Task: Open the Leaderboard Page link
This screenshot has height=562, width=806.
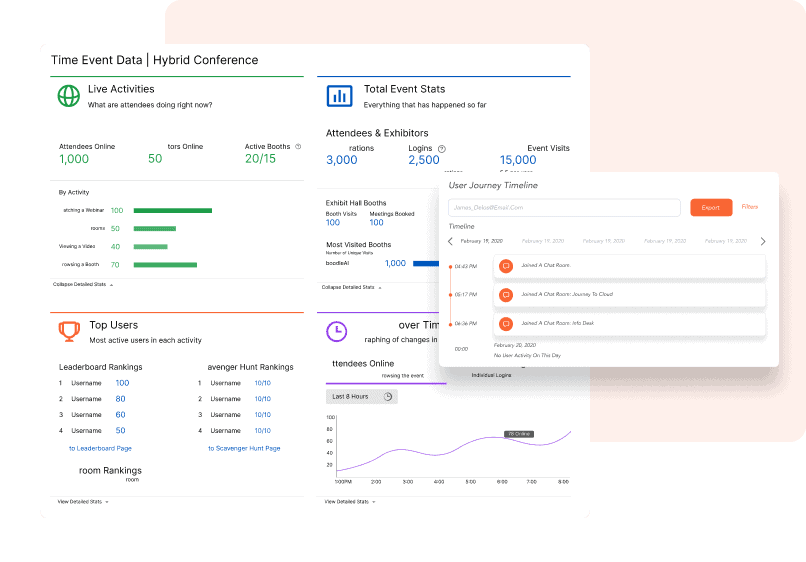Action: [x=100, y=448]
